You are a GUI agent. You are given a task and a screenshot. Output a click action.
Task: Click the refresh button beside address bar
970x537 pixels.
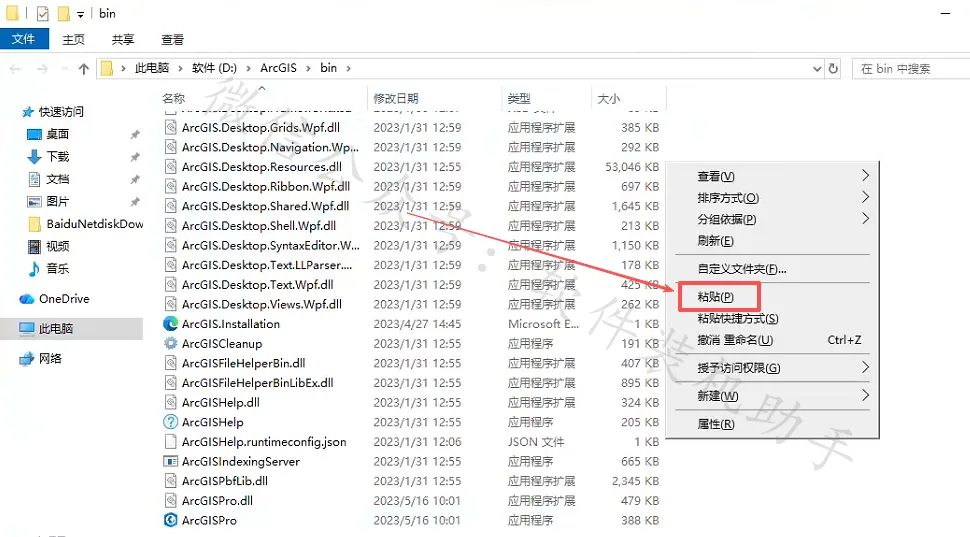833,69
